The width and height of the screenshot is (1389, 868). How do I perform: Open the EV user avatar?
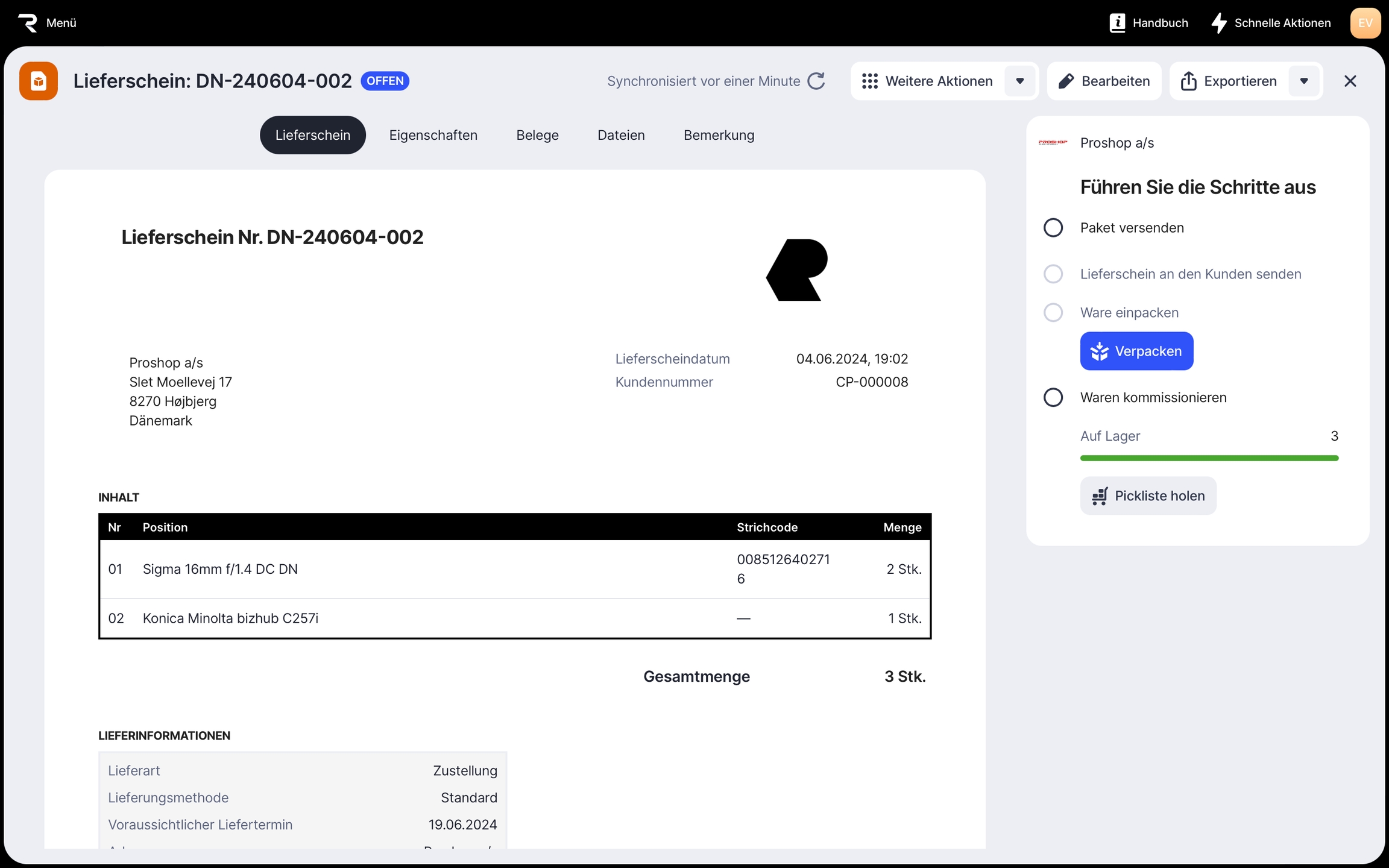pyautogui.click(x=1365, y=23)
